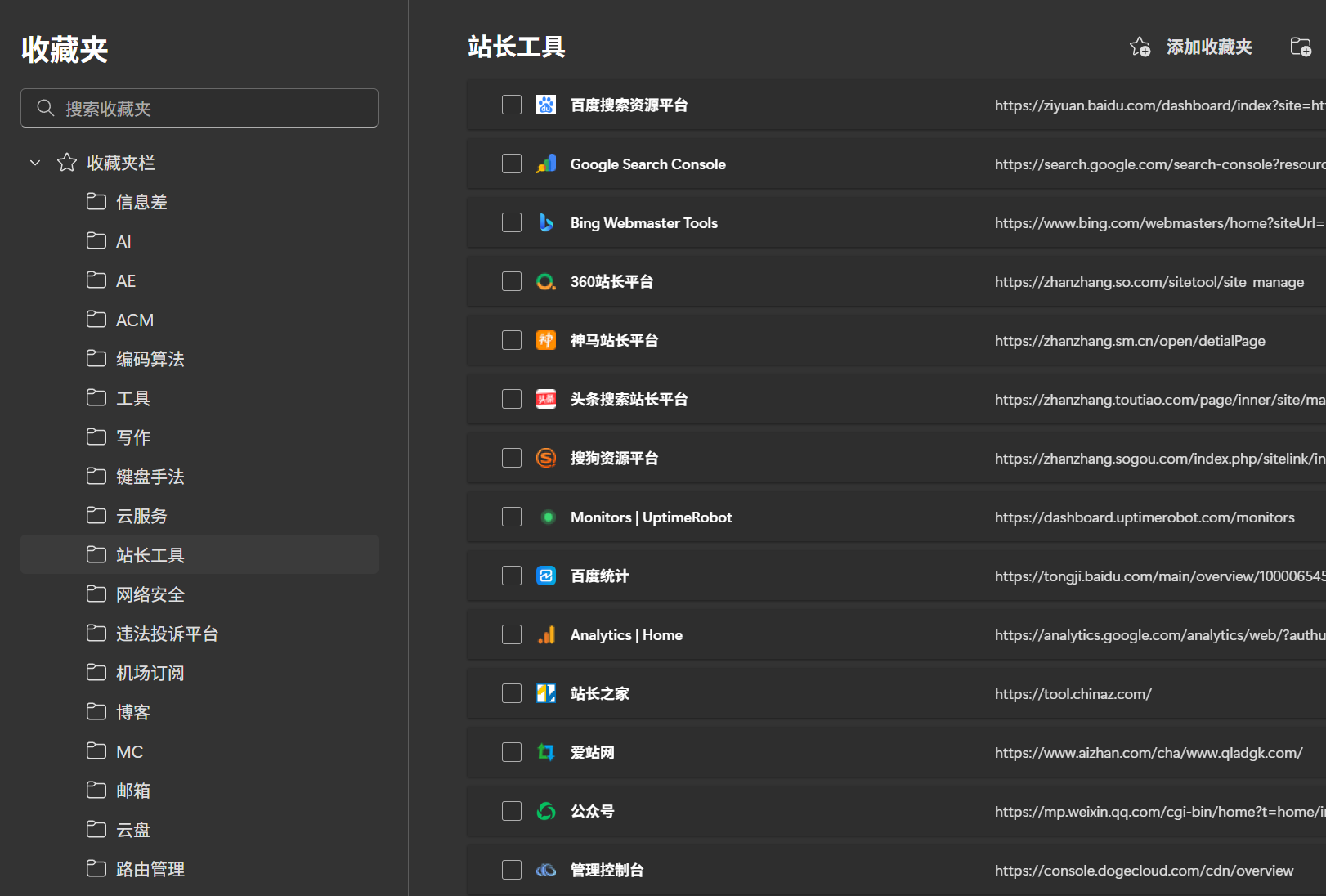Click the 站长之家 favicon

point(546,693)
